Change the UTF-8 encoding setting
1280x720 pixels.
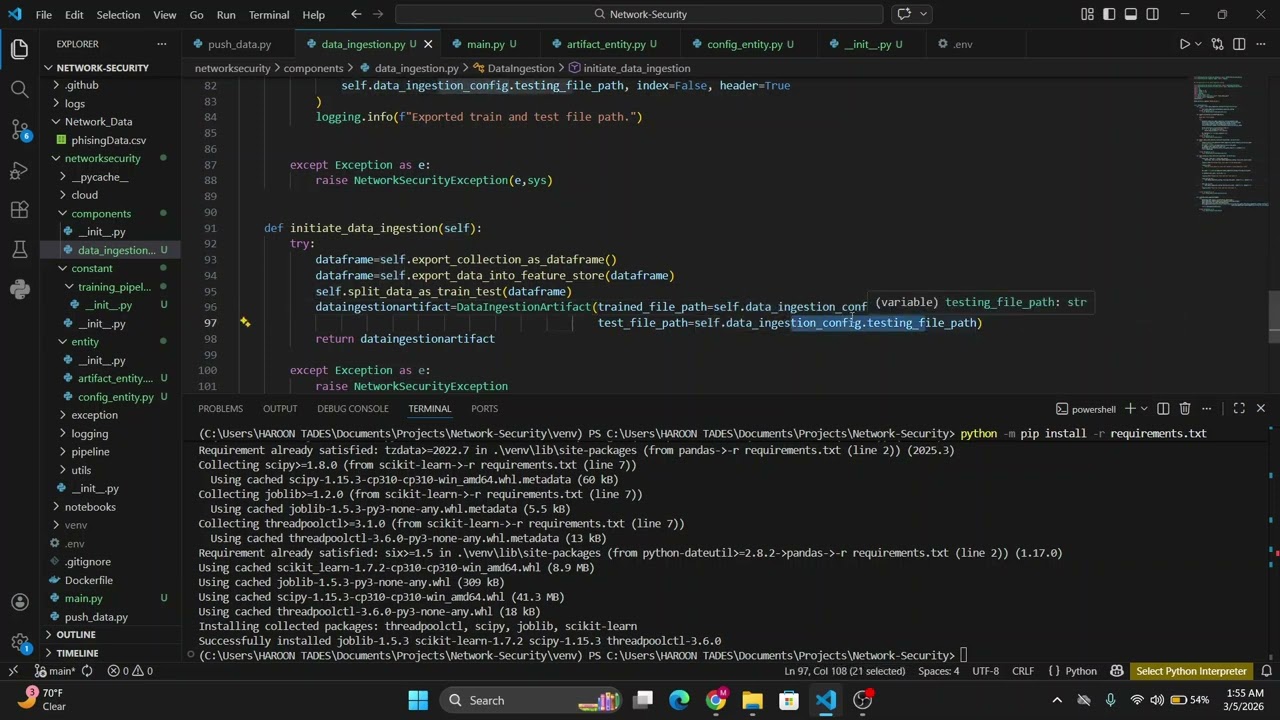(985, 671)
